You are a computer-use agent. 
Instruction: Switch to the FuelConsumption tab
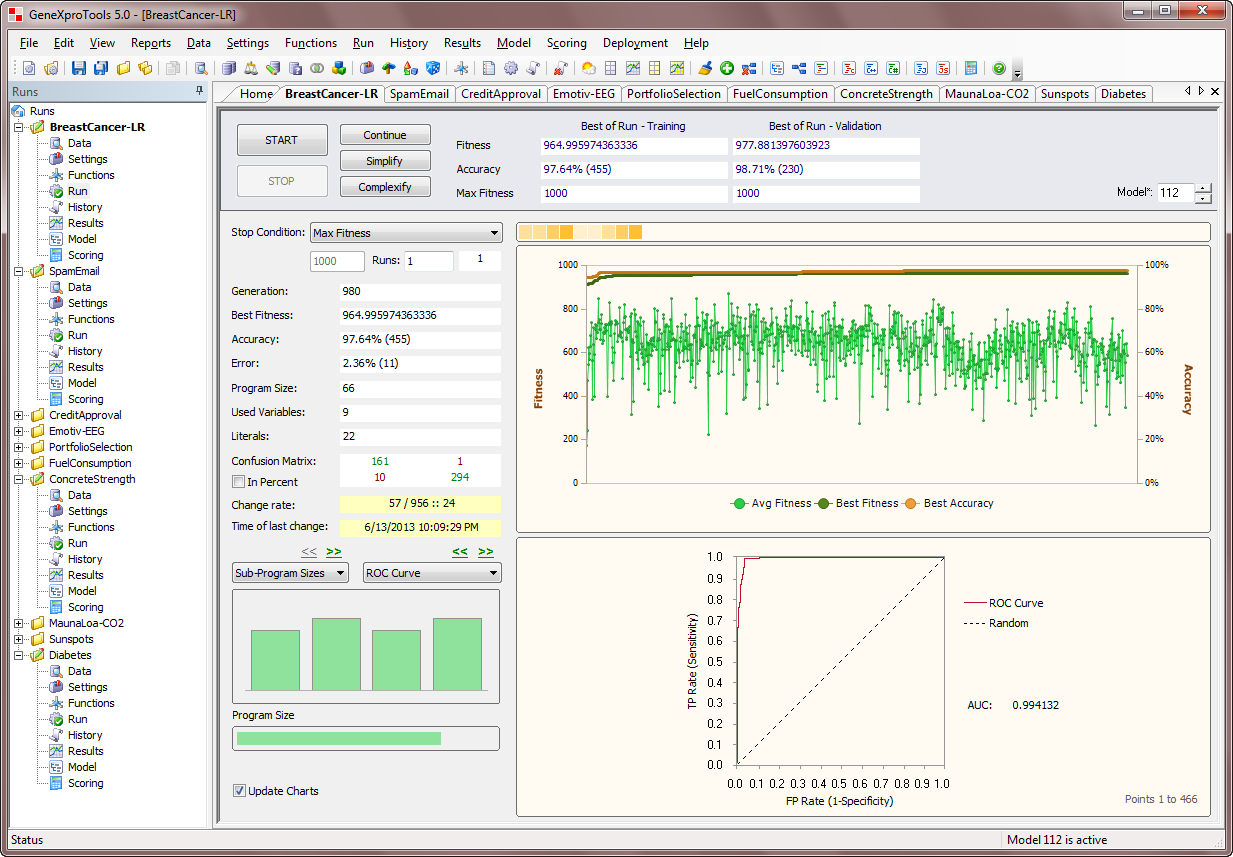(780, 94)
